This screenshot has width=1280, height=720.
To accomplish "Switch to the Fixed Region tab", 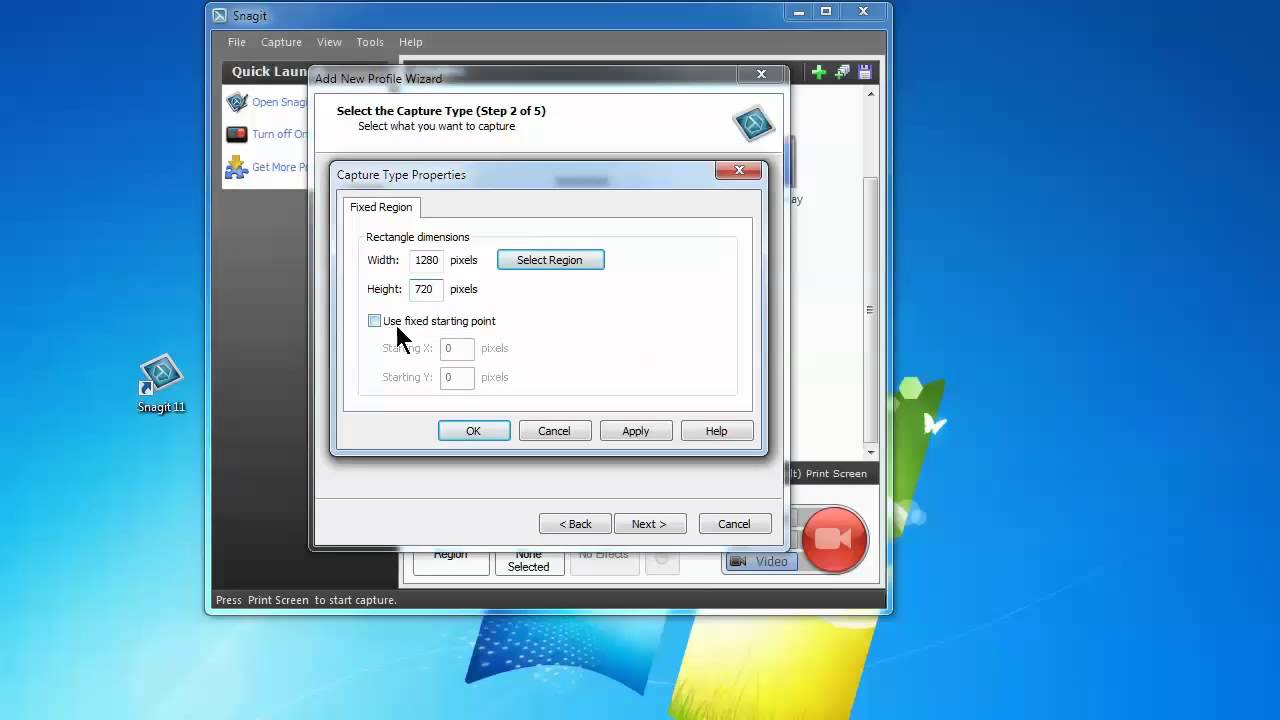I will [x=381, y=207].
